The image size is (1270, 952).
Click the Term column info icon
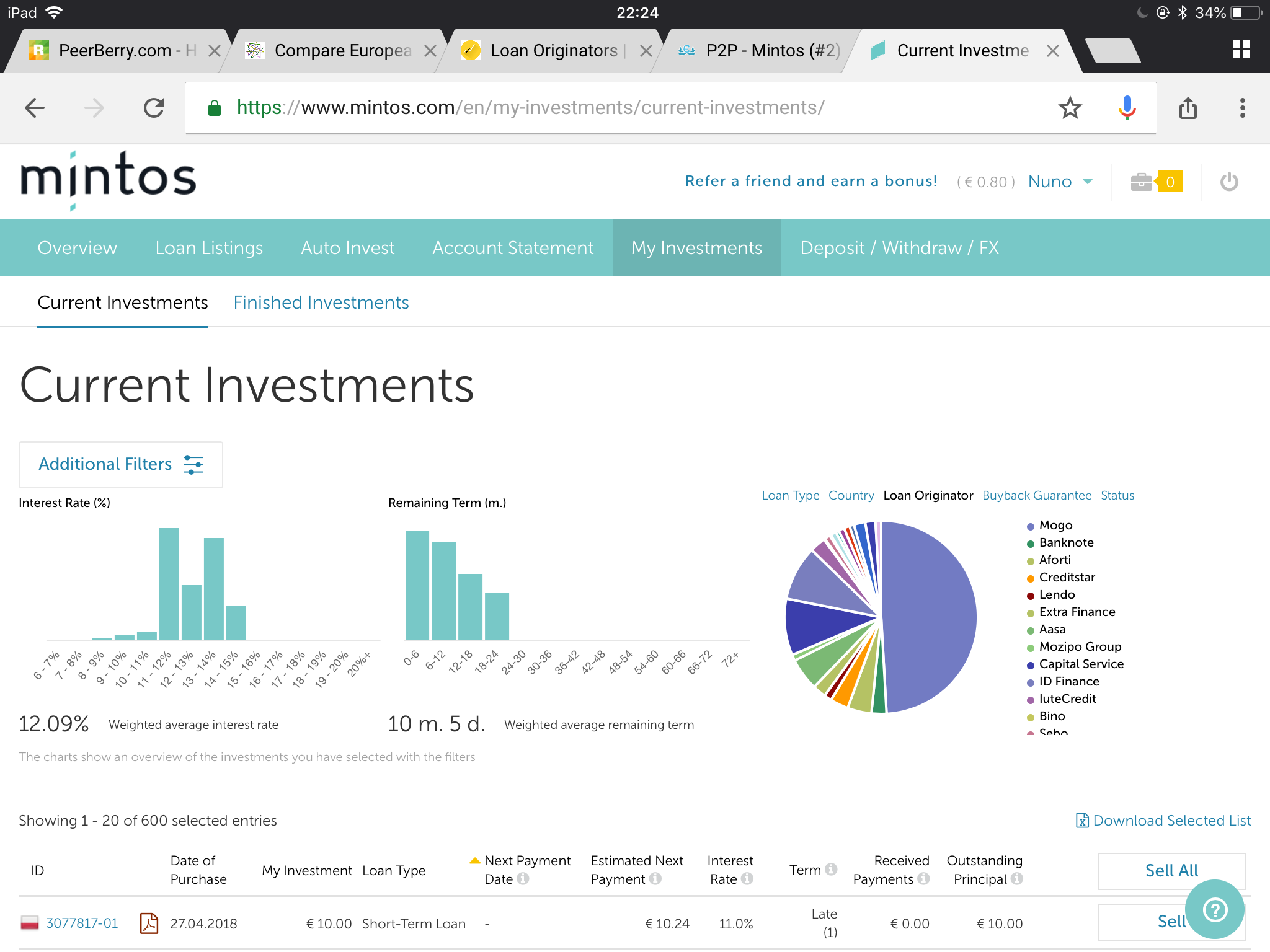[832, 870]
